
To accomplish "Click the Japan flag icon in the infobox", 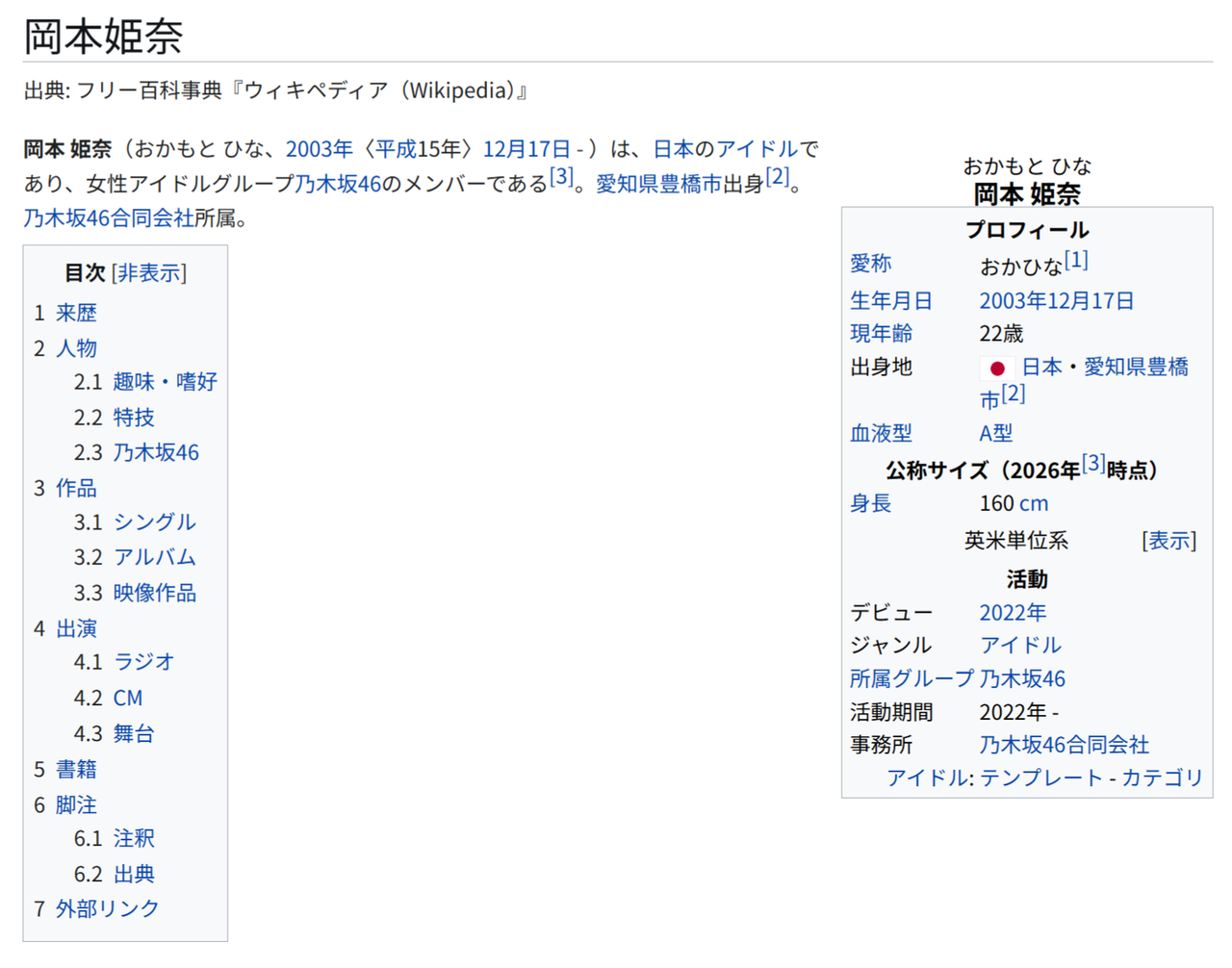I will pyautogui.click(x=997, y=369).
